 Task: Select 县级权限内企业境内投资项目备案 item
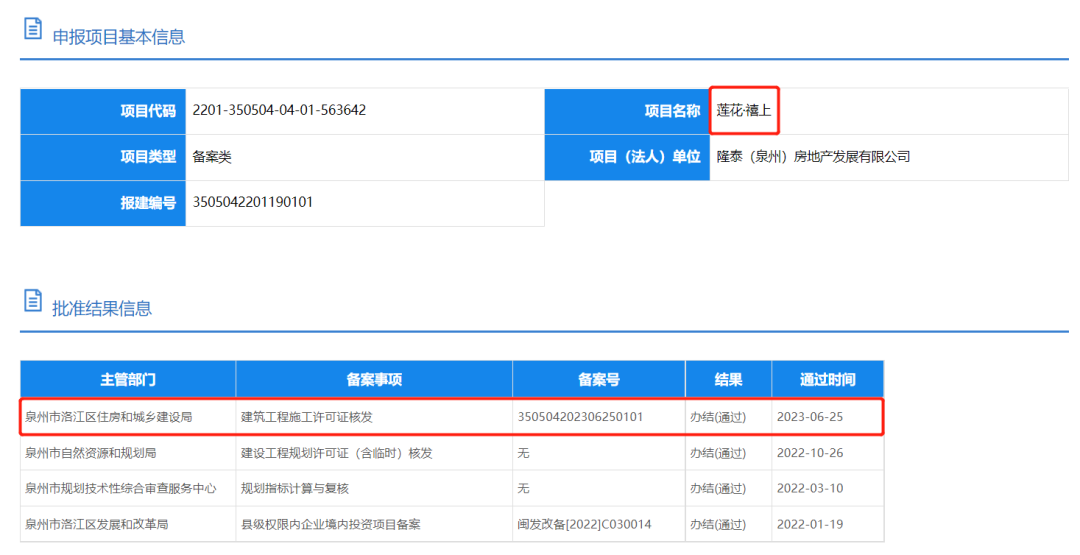331,525
